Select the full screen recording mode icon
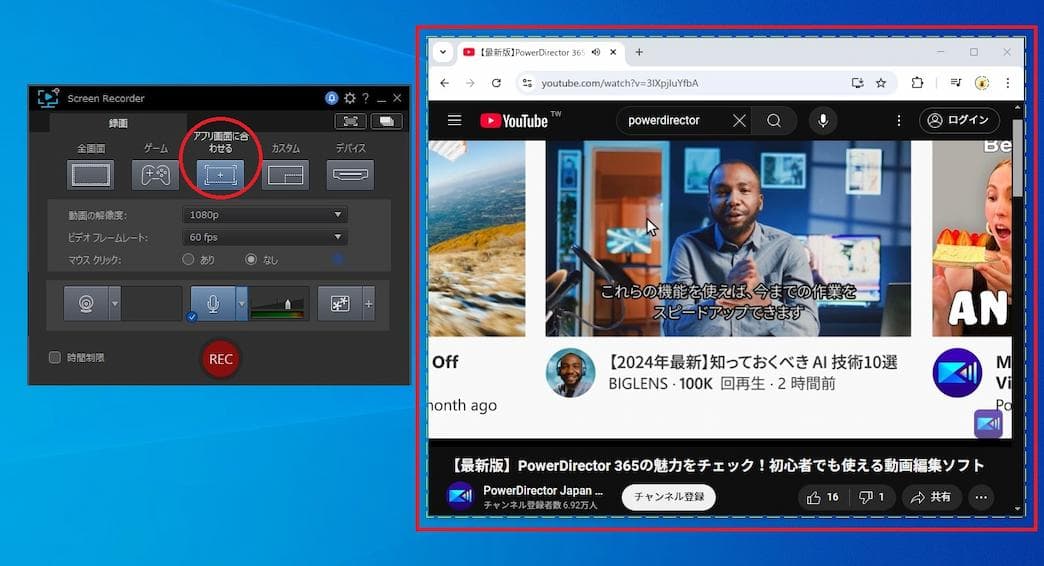 point(91,175)
